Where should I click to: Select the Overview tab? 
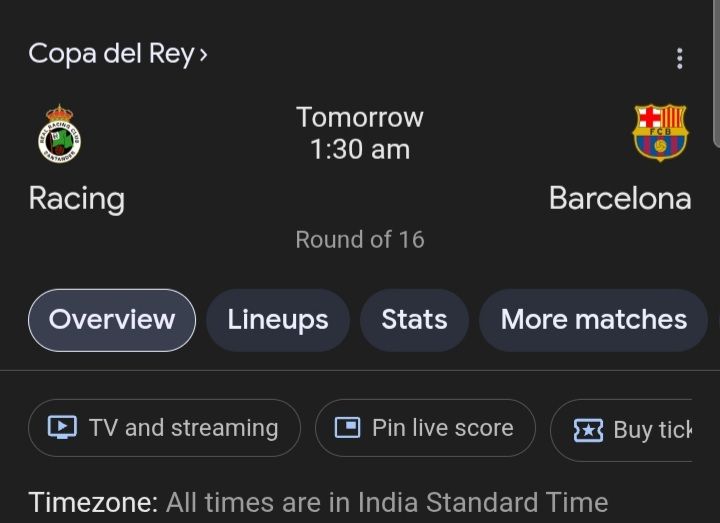coord(112,320)
